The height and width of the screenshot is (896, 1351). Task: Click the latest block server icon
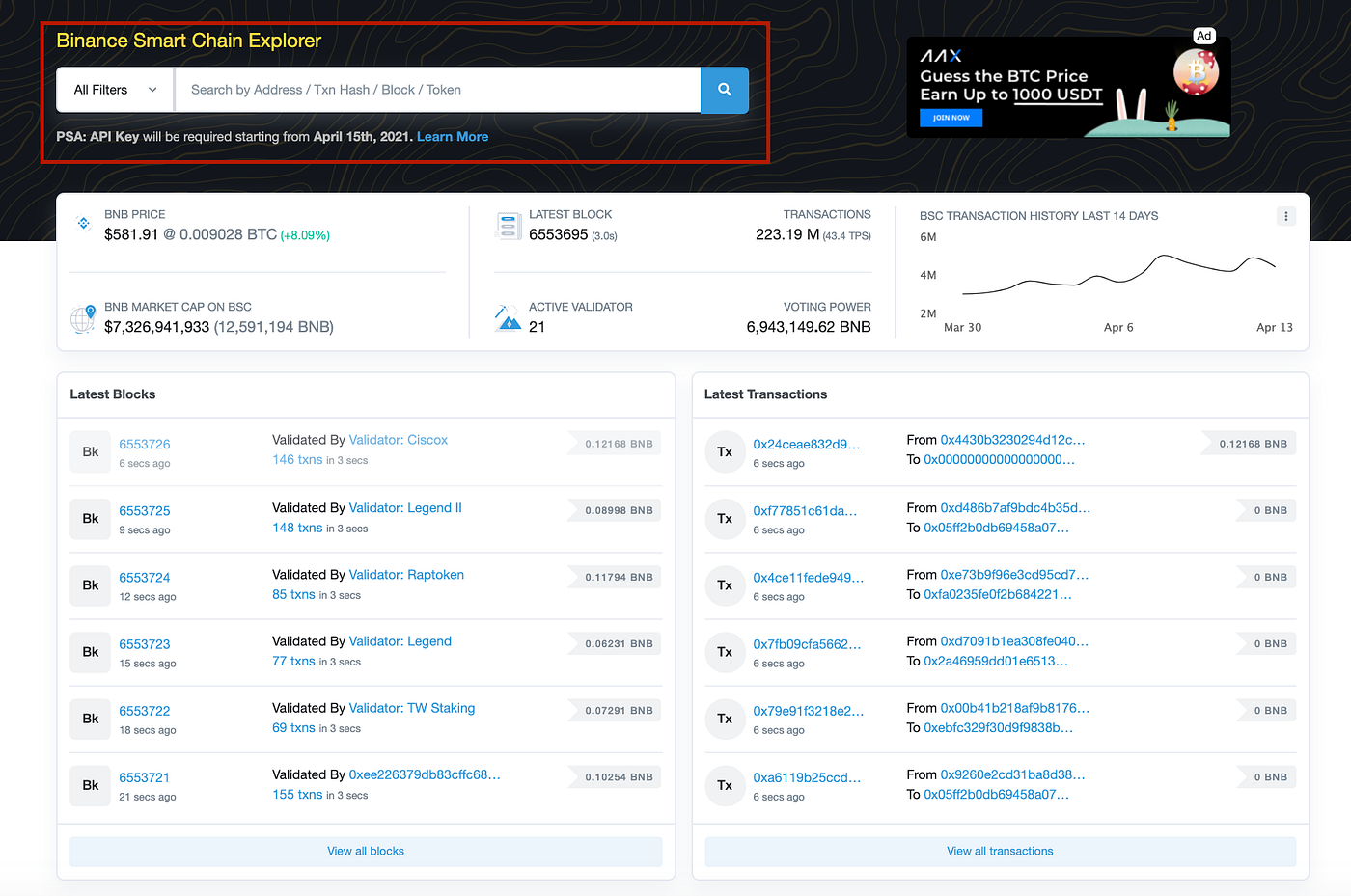(508, 226)
